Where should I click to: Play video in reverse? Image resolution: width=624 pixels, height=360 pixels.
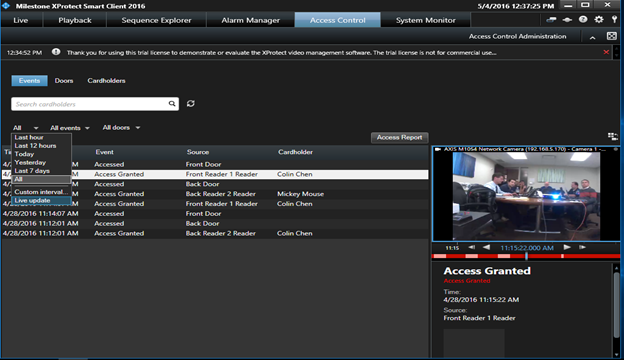click(x=486, y=247)
